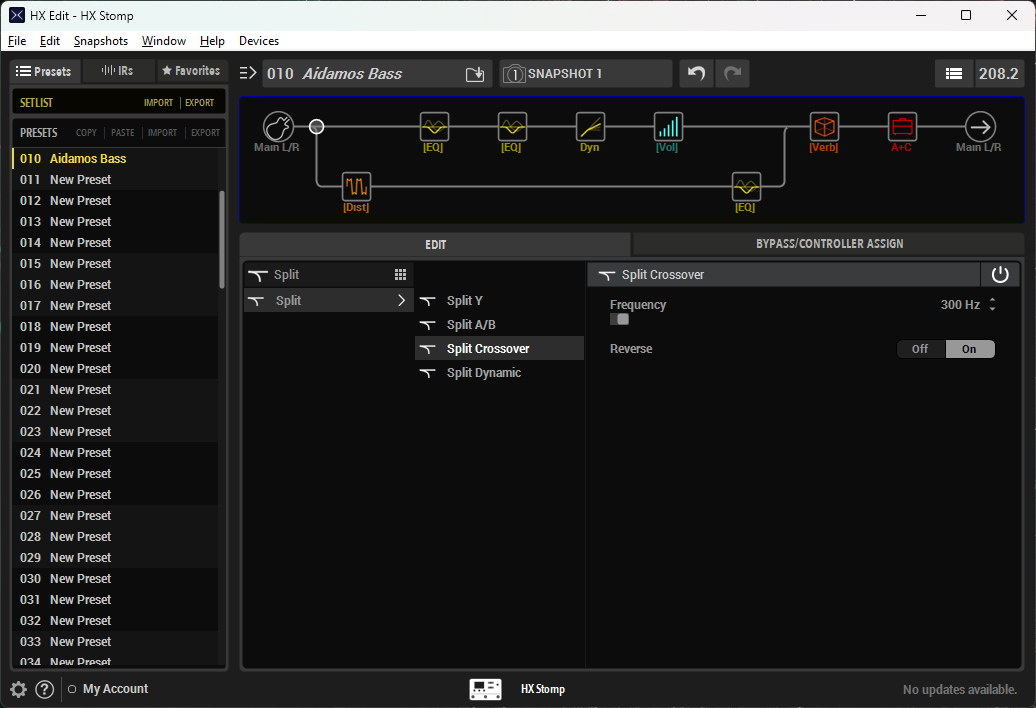Switch to Bypass/Controller Assign tab
The height and width of the screenshot is (708, 1036).
(829, 244)
